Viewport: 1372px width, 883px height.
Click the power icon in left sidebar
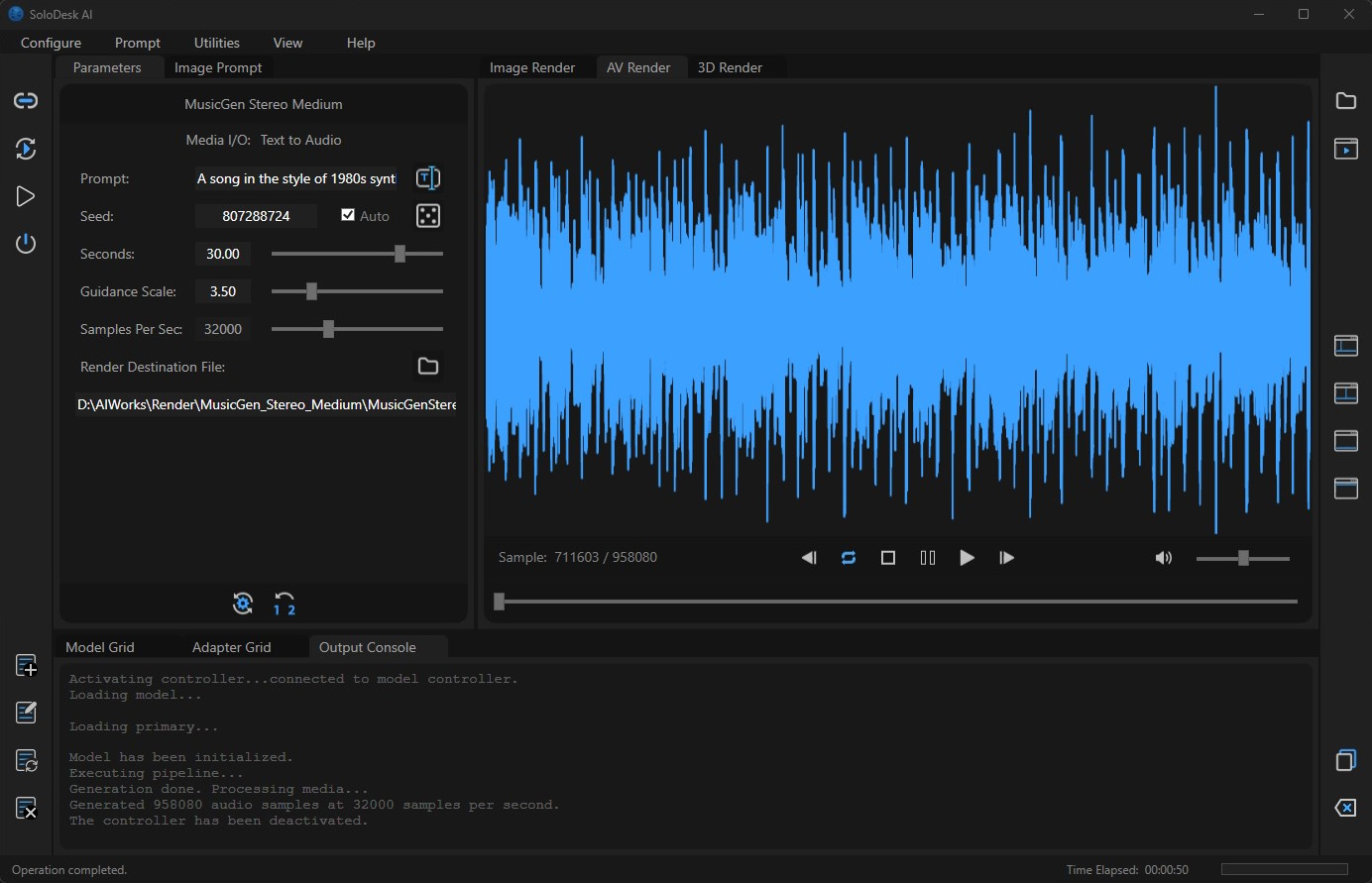(26, 244)
